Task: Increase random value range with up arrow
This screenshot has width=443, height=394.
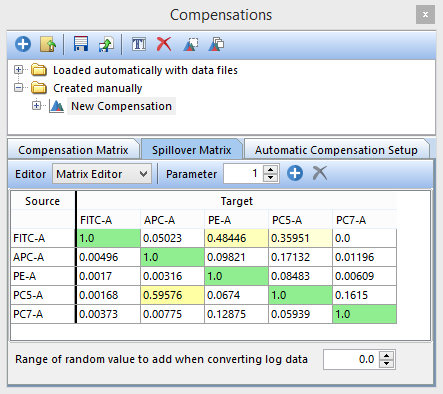Action: (x=387, y=355)
